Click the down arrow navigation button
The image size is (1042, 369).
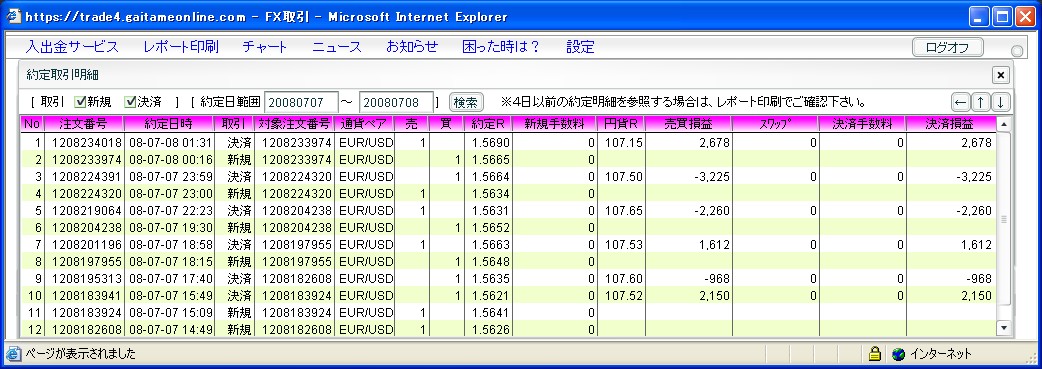click(x=1001, y=102)
